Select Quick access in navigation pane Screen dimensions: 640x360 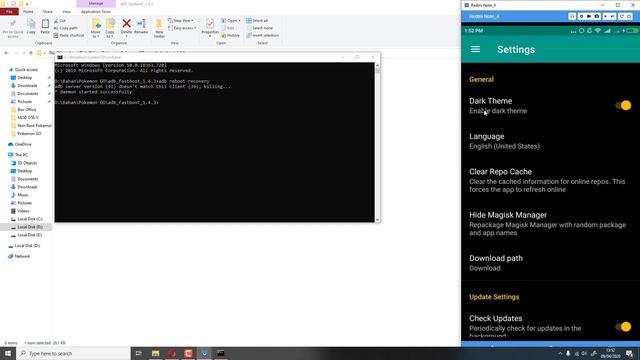(x=26, y=70)
